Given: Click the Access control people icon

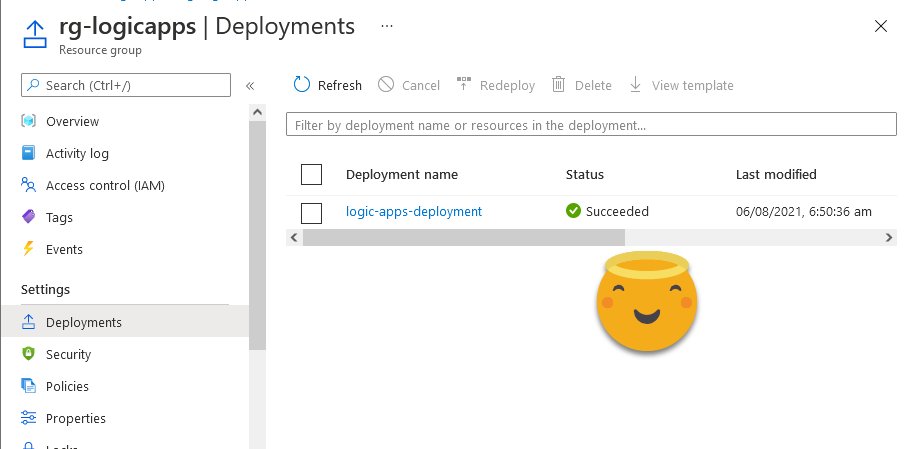Looking at the screenshot, I should point(28,185).
